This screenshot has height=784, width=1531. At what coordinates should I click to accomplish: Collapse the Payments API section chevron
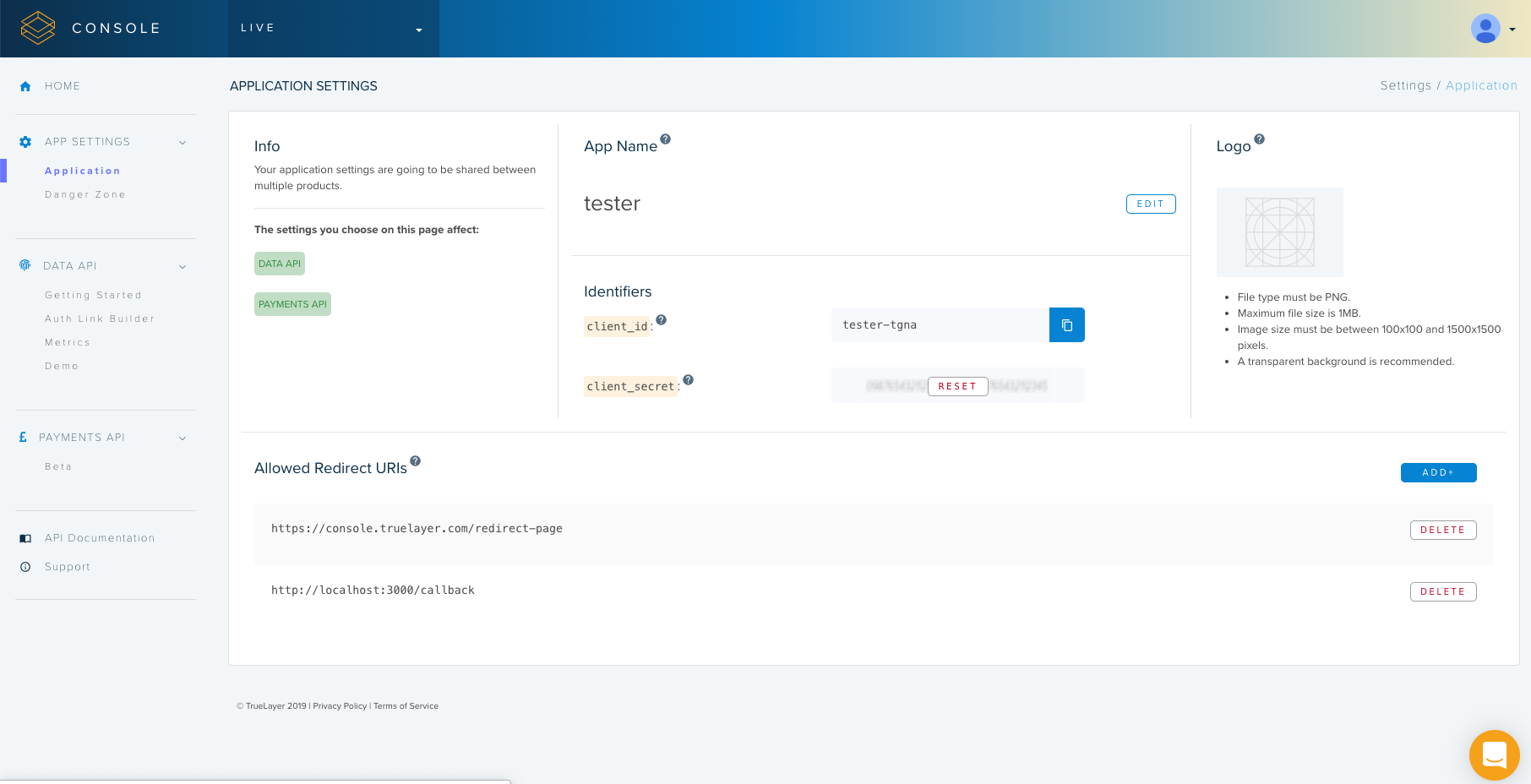(183, 438)
